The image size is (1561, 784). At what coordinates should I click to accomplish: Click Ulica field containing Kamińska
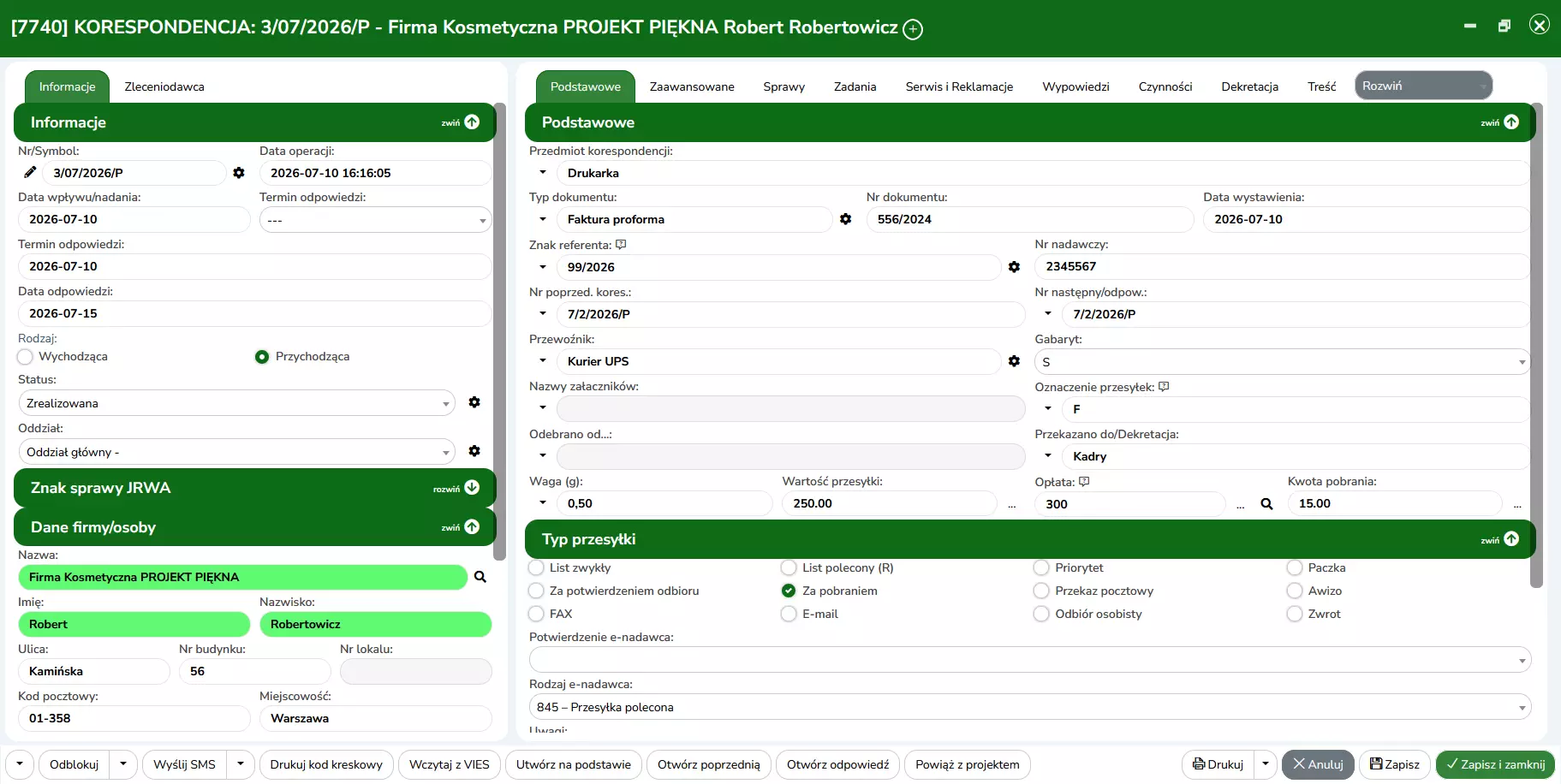point(94,671)
